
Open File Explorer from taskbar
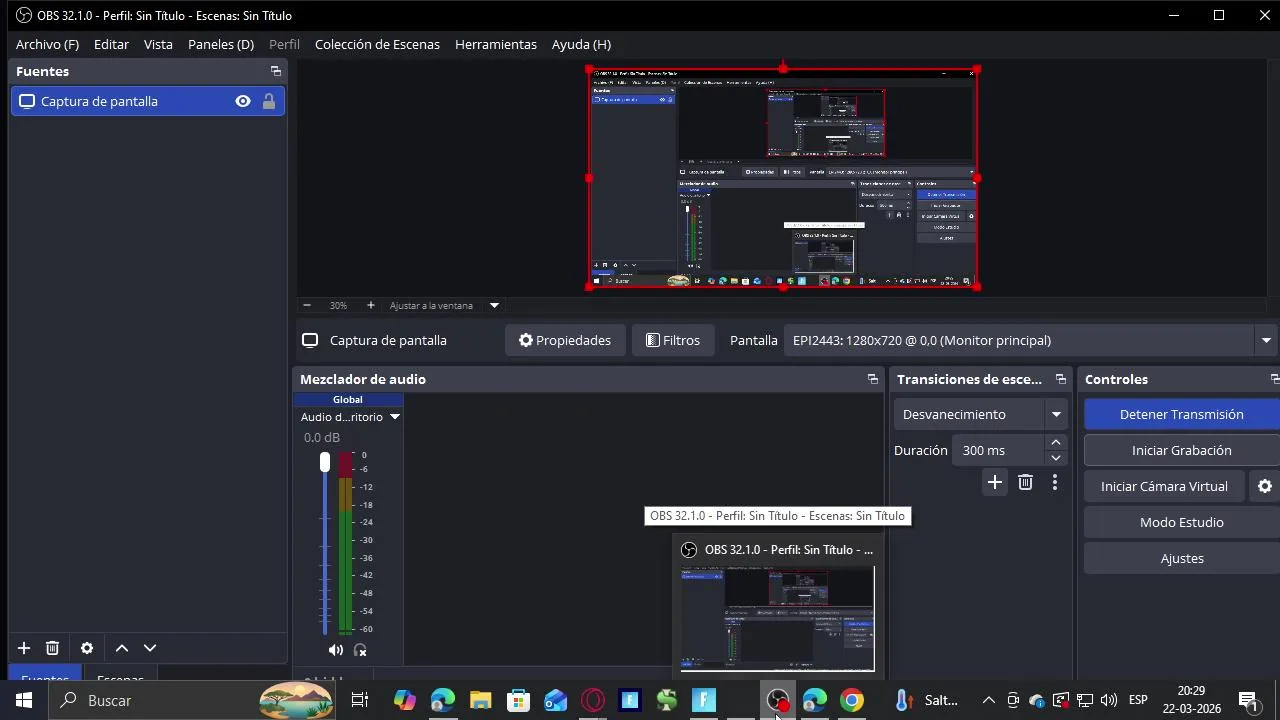pos(481,700)
